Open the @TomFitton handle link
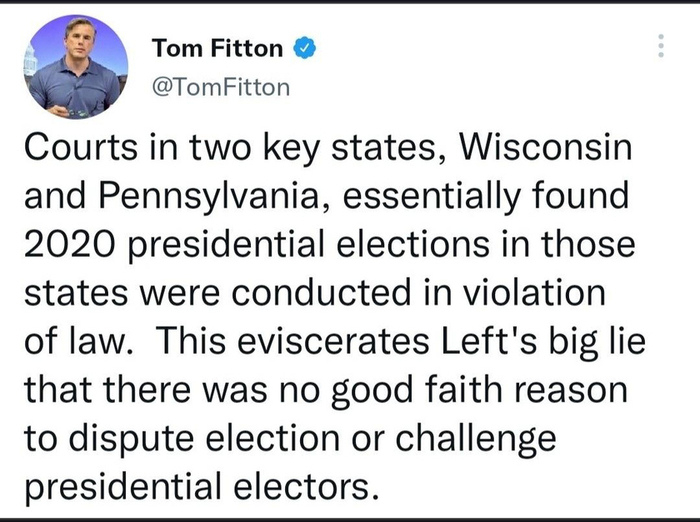Screen dimensions: 700x522 [220, 86]
